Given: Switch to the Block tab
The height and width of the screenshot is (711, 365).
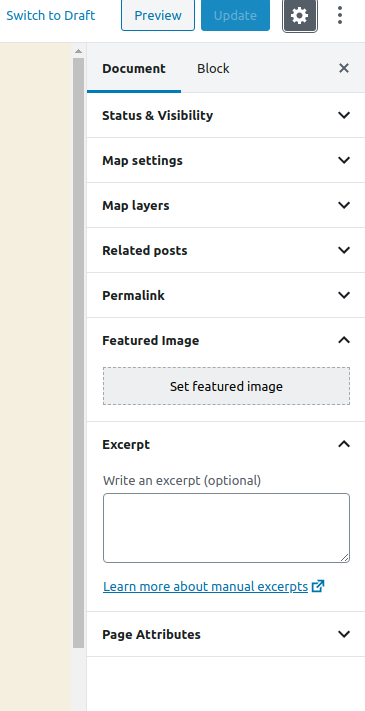Looking at the screenshot, I should point(213,68).
